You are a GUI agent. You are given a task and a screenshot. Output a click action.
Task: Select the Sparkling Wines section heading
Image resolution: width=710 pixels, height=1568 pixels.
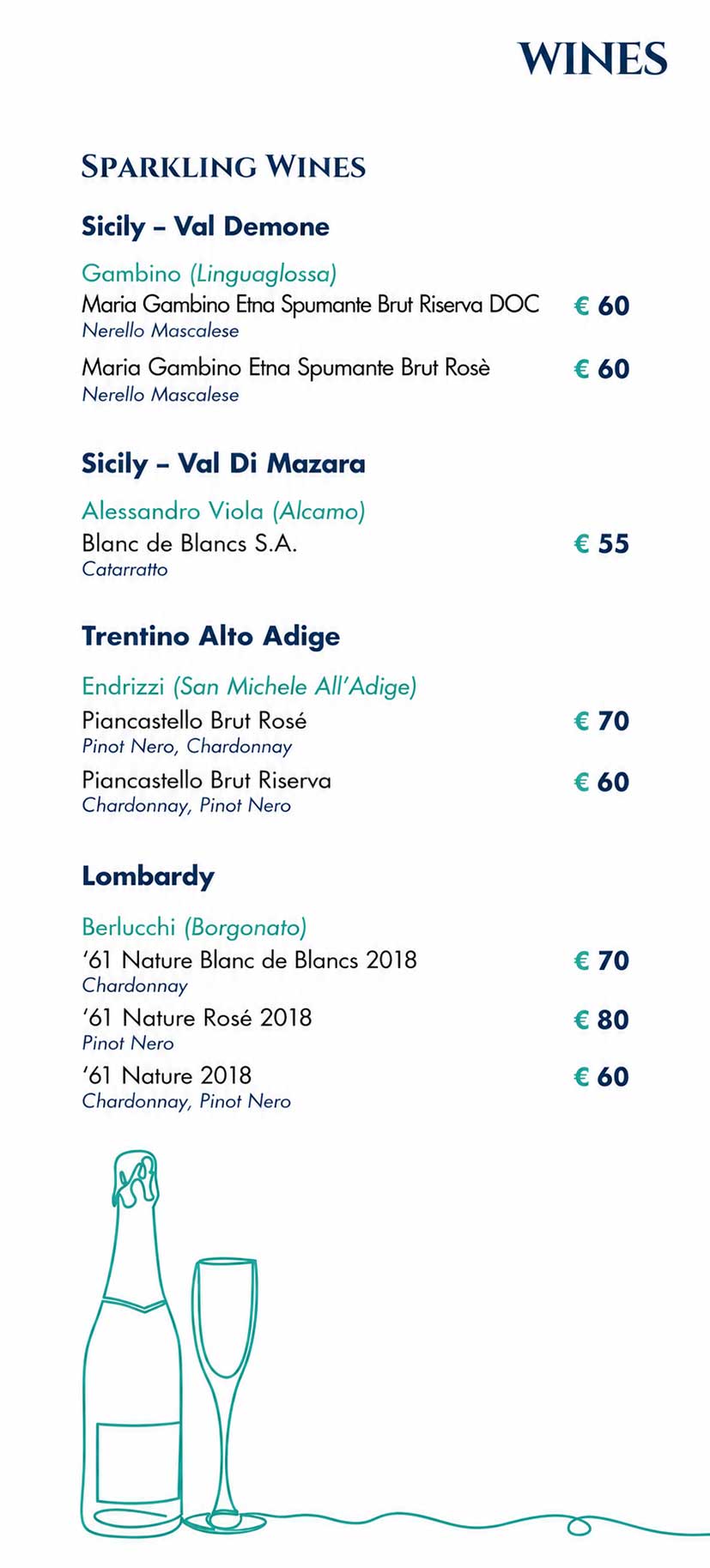[x=223, y=166]
